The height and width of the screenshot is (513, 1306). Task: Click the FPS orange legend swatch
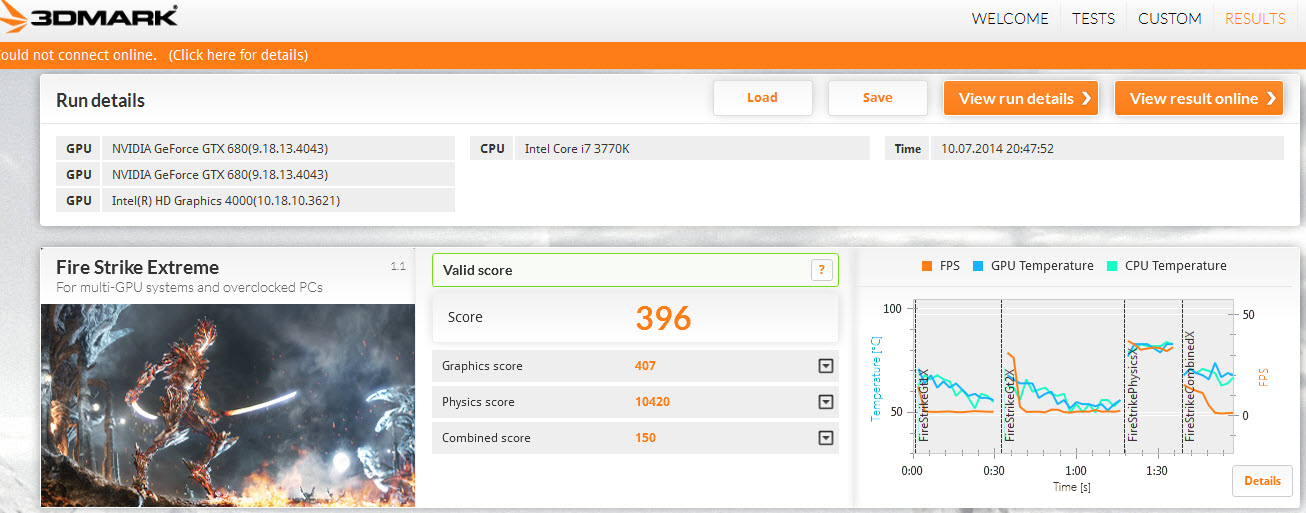coord(929,266)
